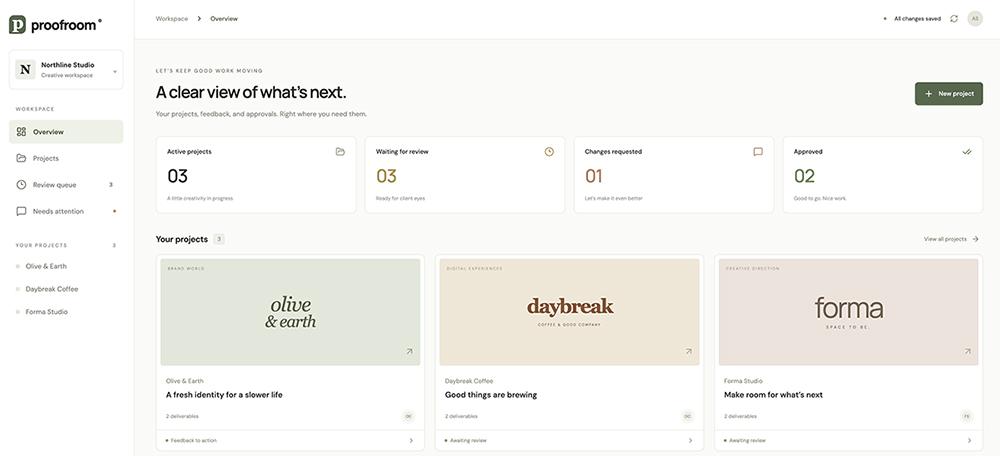Click the proofroom logo icon
Screen dimensions: 1000x456
point(17,24)
